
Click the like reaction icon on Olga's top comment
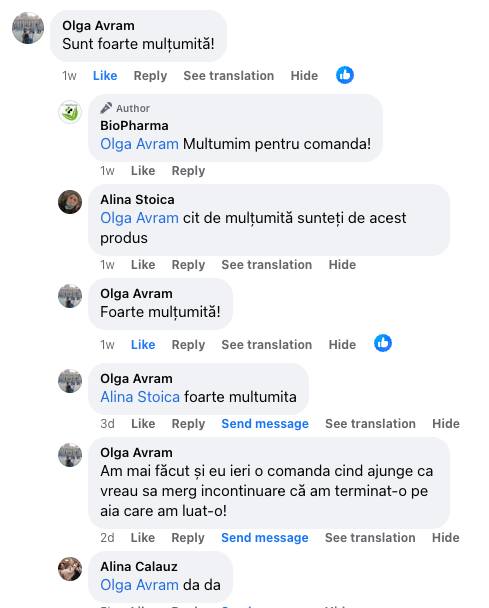(x=345, y=75)
